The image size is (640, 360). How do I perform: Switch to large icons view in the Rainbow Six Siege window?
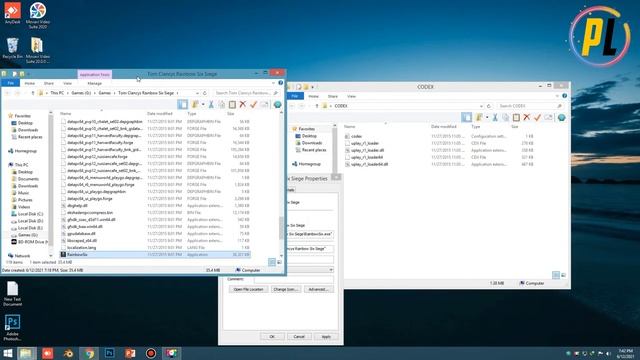tap(279, 262)
